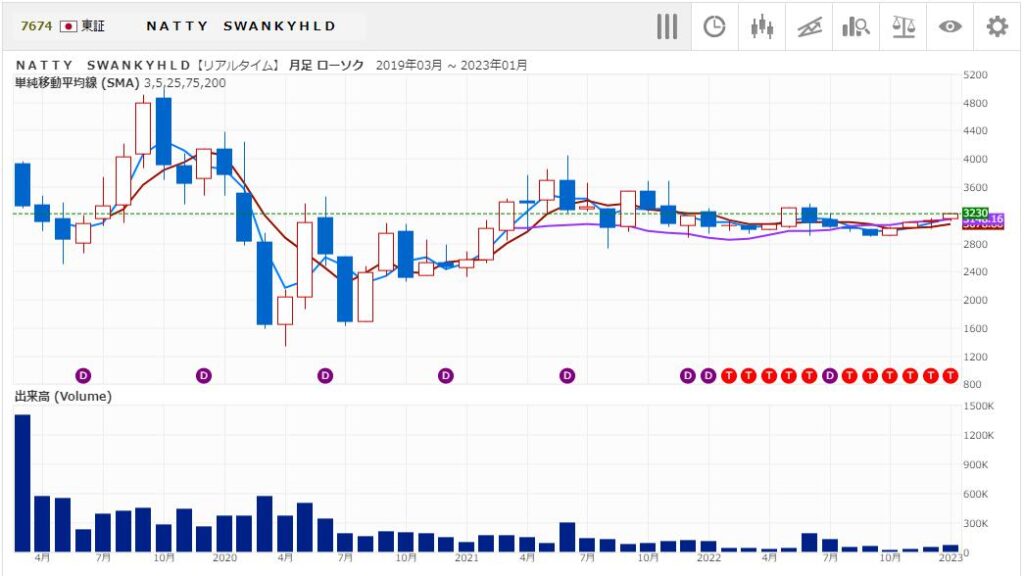The image size is (1024, 576).
Task: Click the tallest volume bar at chart start
Action: pyautogui.click(x=22, y=483)
